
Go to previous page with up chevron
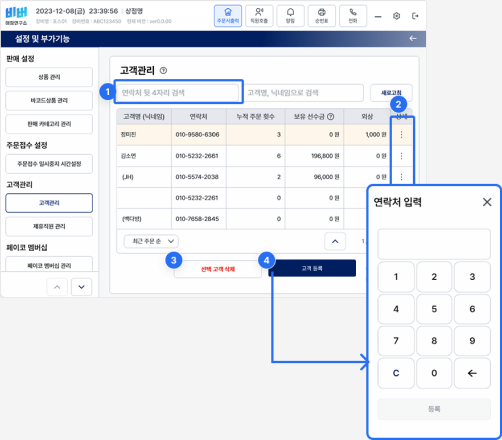tap(335, 241)
